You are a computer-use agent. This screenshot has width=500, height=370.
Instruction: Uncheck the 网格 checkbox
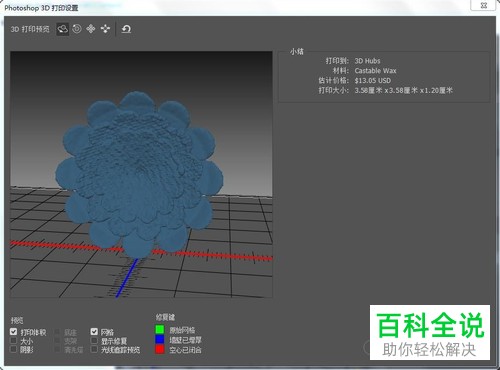(94, 332)
